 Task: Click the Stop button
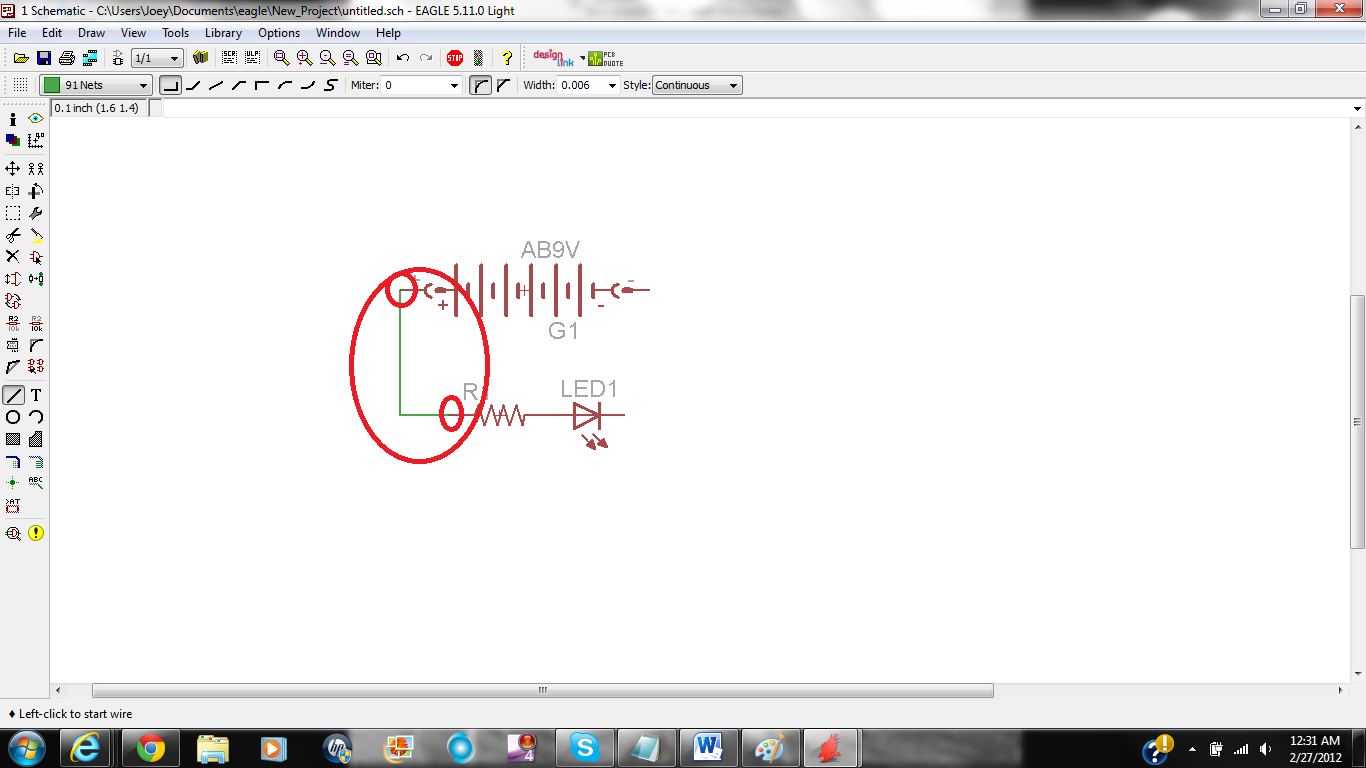pos(455,57)
